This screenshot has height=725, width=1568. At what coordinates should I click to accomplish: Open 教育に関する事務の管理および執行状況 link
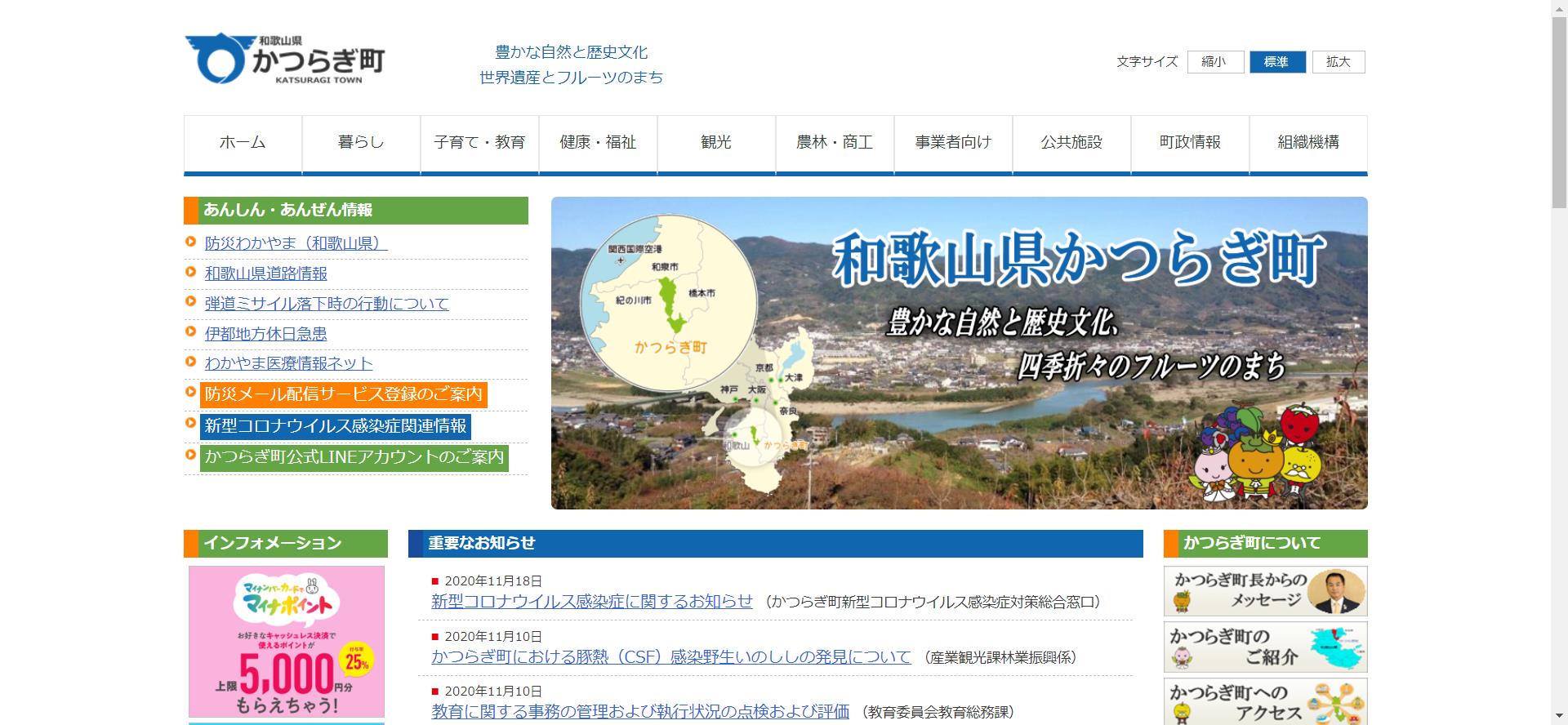(640, 712)
